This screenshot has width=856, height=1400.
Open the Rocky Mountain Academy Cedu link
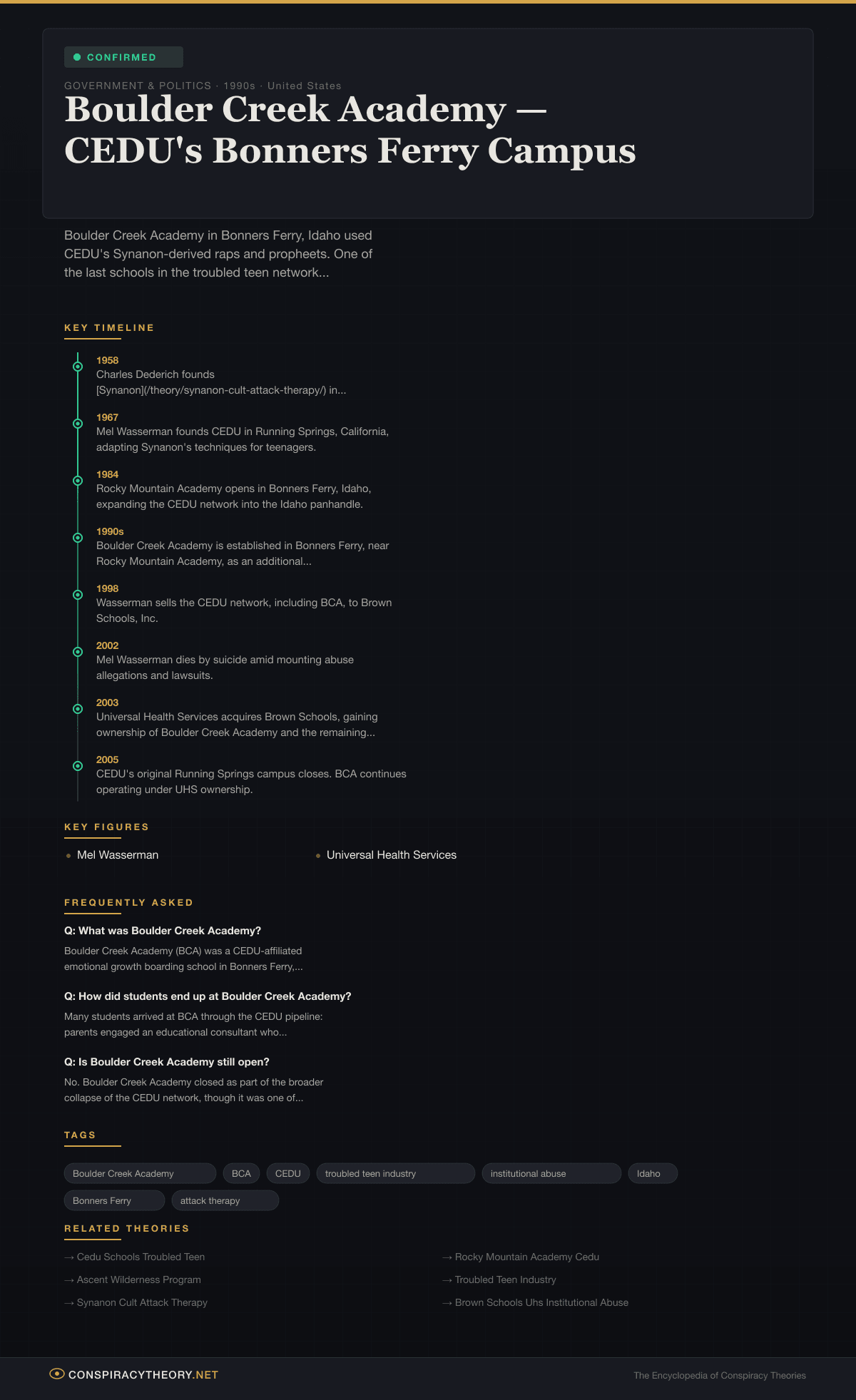click(526, 1257)
